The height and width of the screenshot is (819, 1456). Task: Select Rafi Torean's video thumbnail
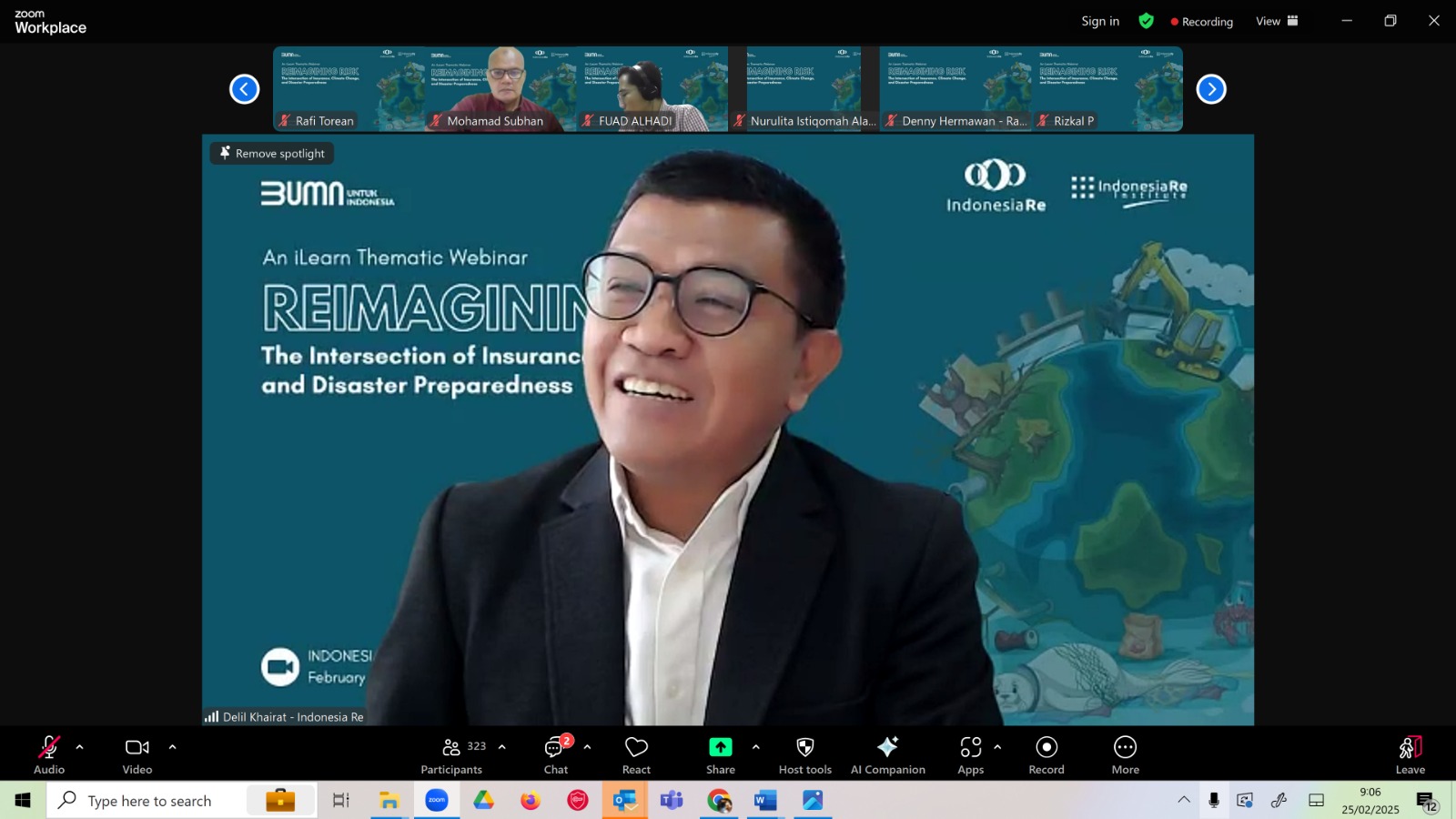(x=349, y=89)
